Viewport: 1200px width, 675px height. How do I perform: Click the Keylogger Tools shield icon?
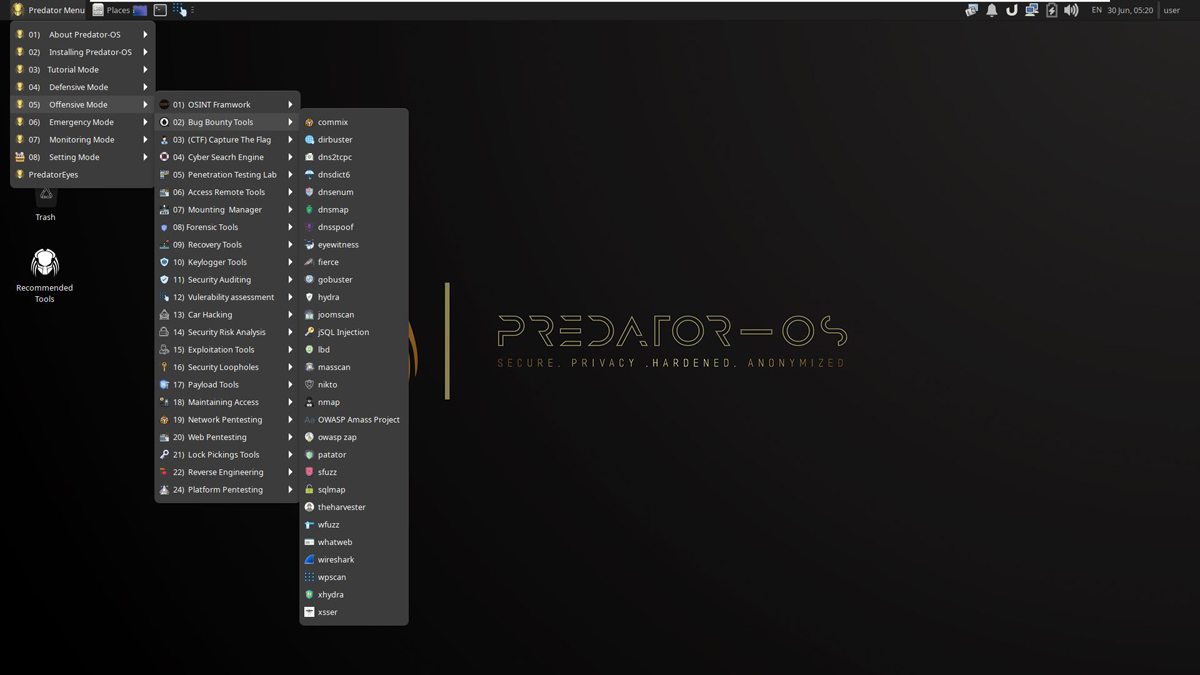point(164,262)
